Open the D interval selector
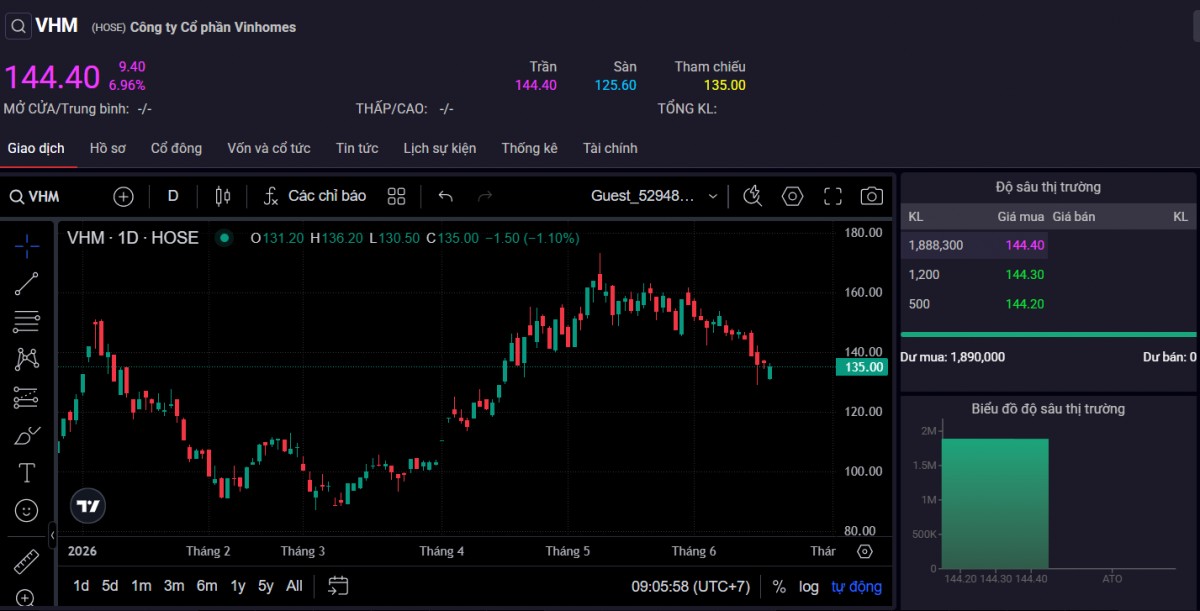This screenshot has width=1200, height=611. (x=173, y=196)
